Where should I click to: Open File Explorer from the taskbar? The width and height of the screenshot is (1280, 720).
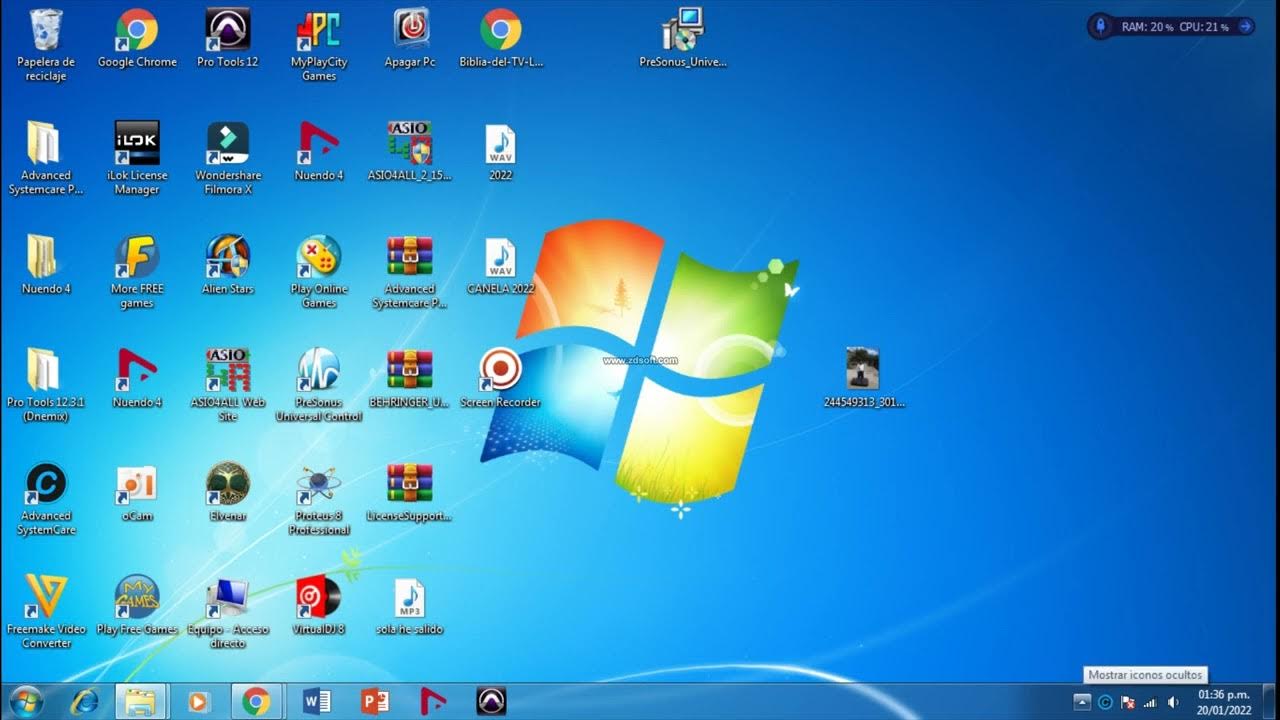point(140,702)
